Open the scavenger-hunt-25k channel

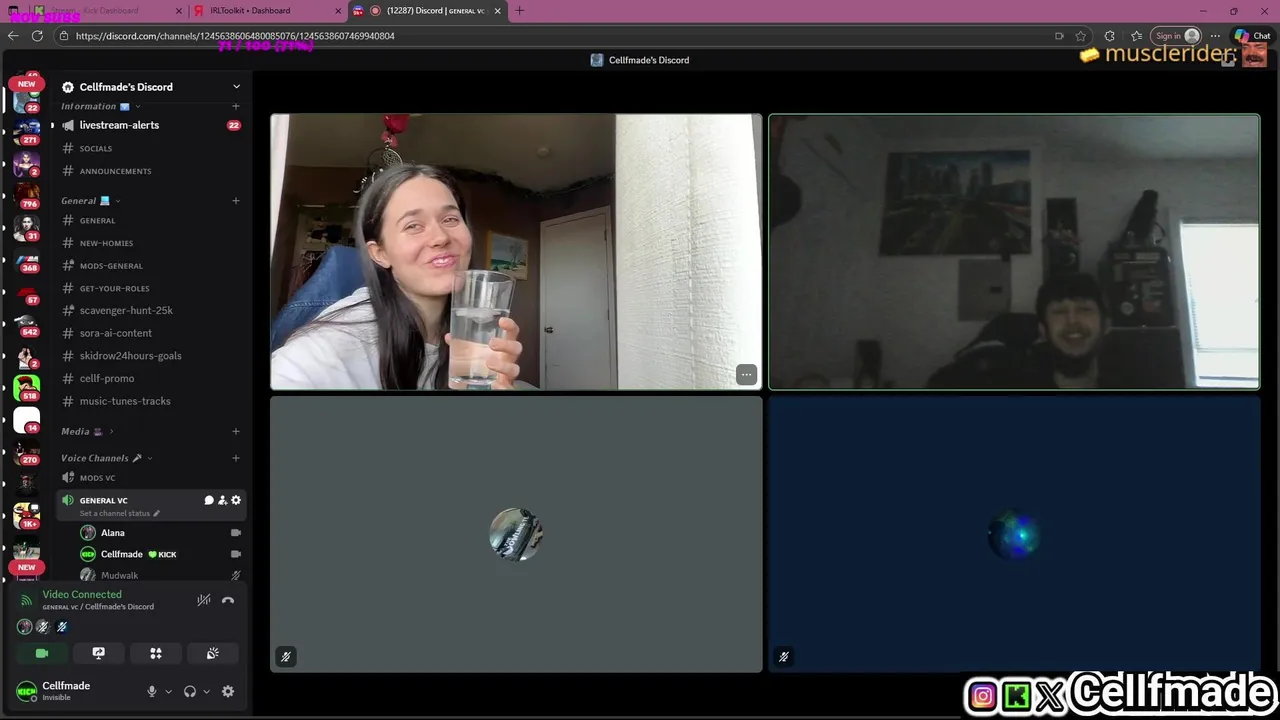click(x=150, y=310)
